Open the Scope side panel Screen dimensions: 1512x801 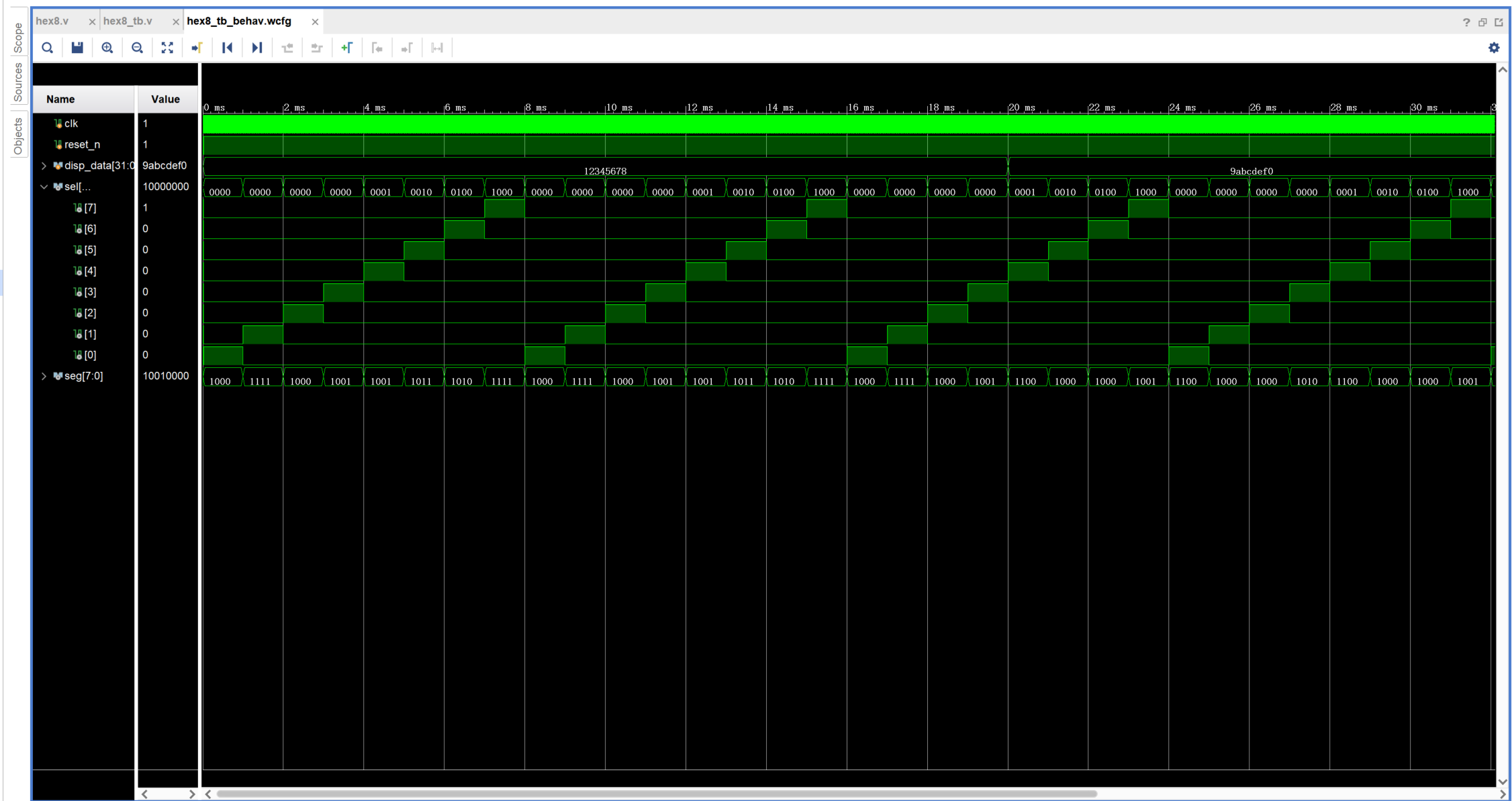[x=18, y=38]
